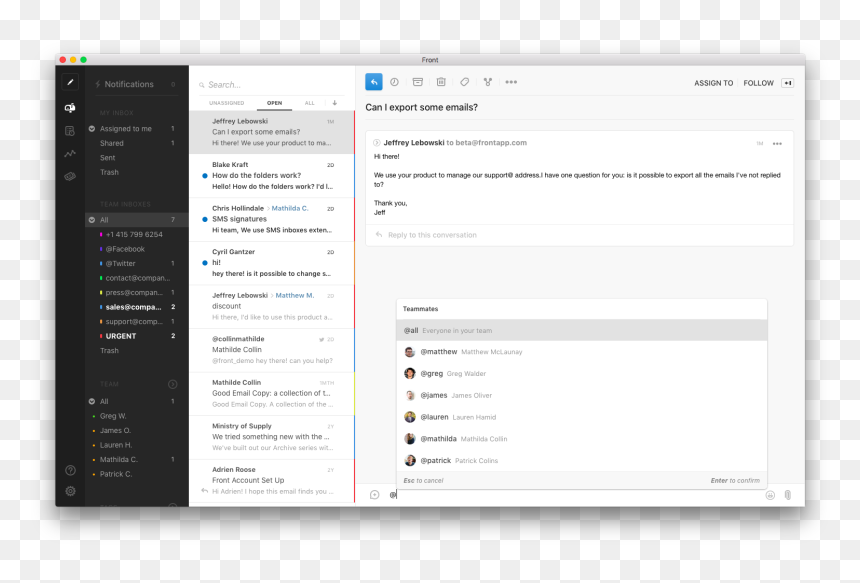
Task: Click the search magnifier icon
Action: tap(202, 85)
